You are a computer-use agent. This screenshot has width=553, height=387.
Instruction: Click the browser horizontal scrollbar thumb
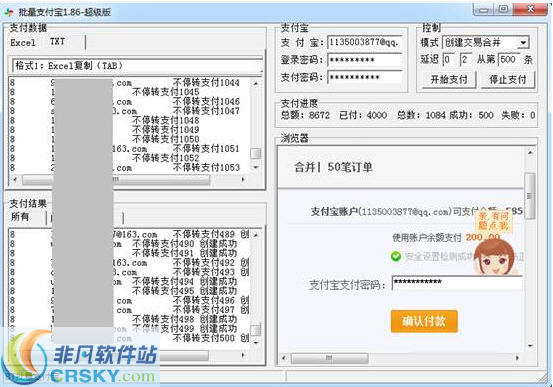pos(329,358)
